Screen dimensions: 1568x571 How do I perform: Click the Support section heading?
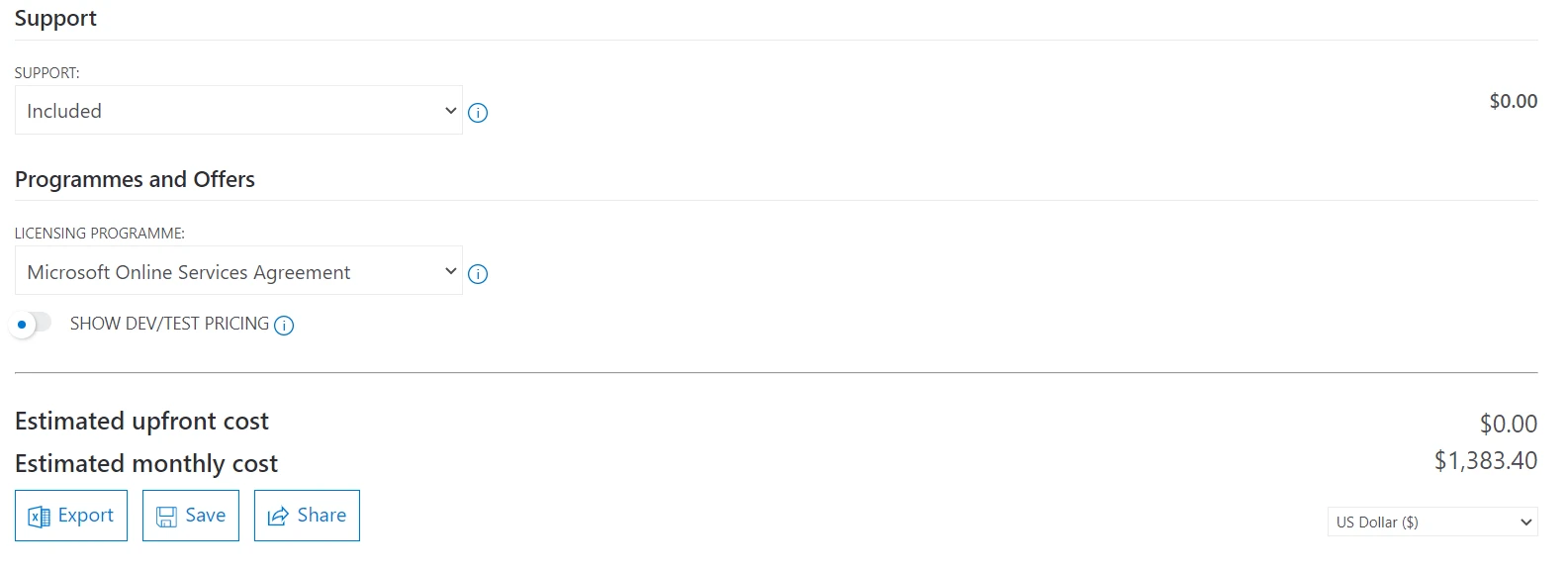55,19
